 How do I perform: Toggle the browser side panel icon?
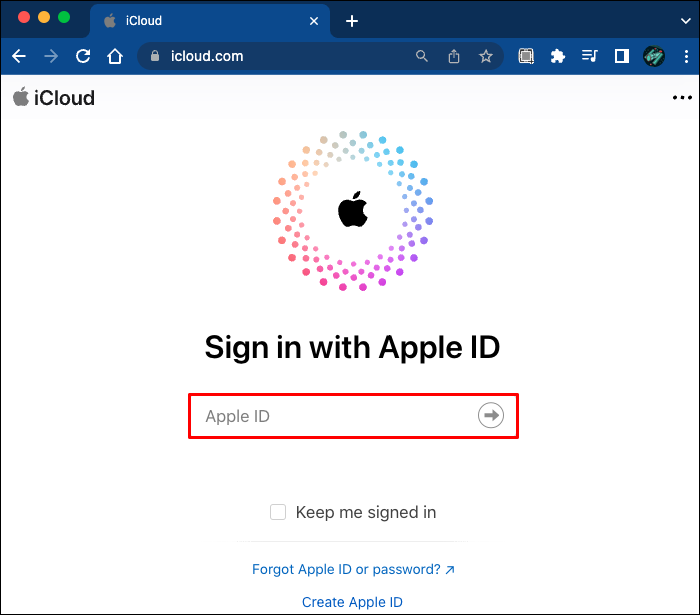[x=621, y=56]
